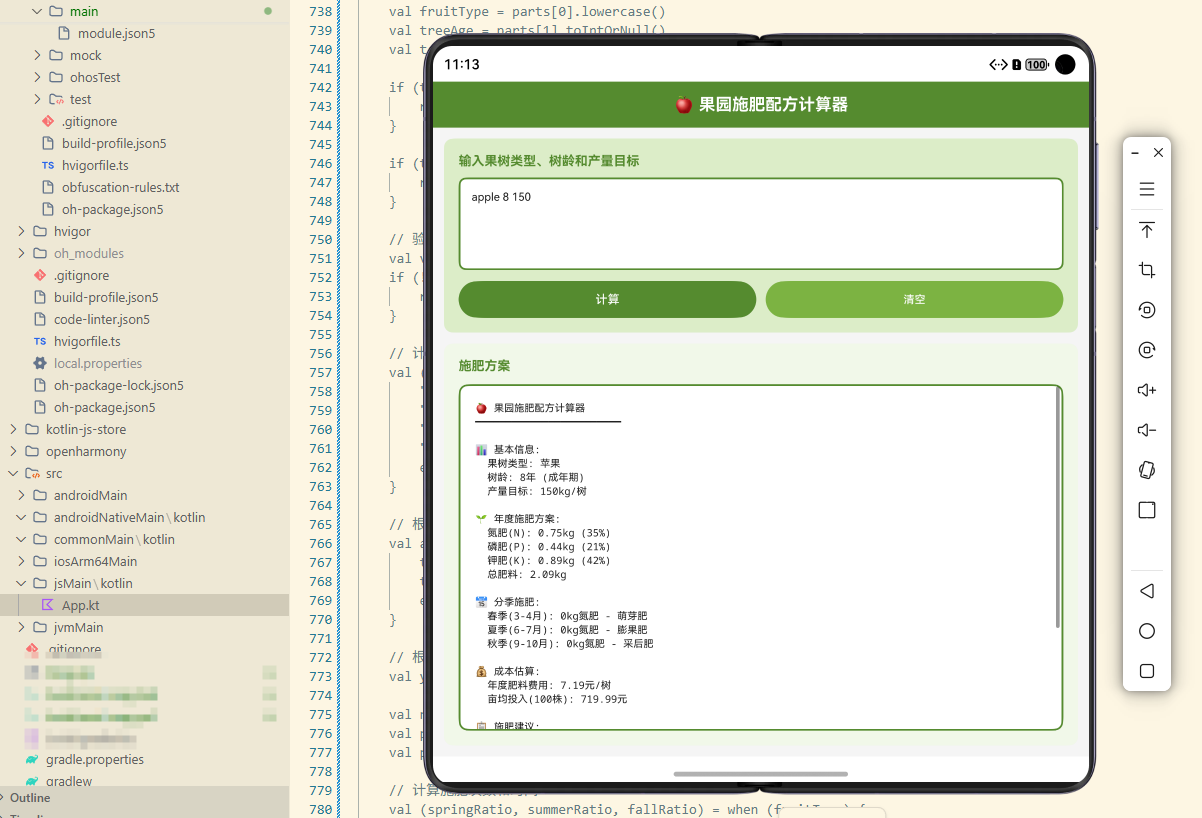Expand the kotlin-js-store folder
Image resolution: width=1202 pixels, height=818 pixels.
click(13, 429)
